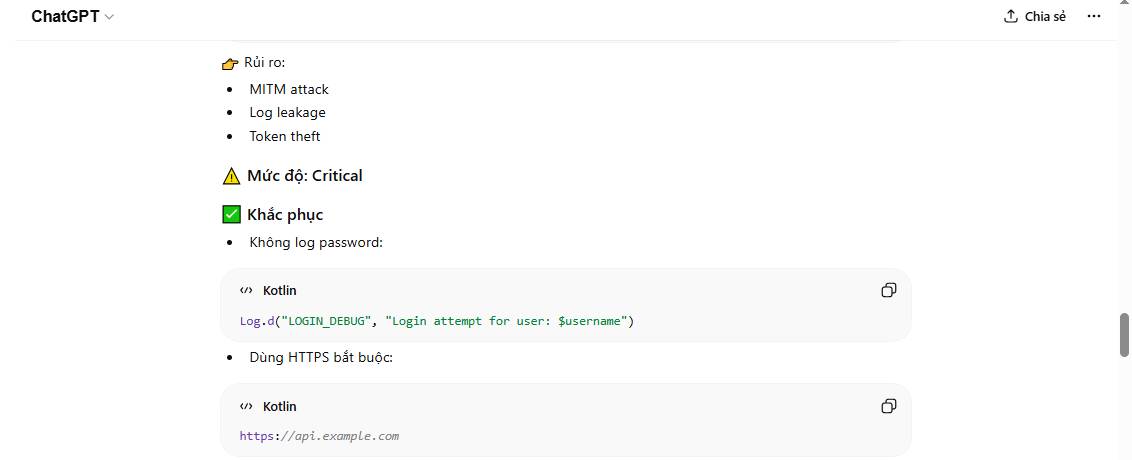Click the Mức độ: Critical heading
1132x460 pixels.
(304, 176)
